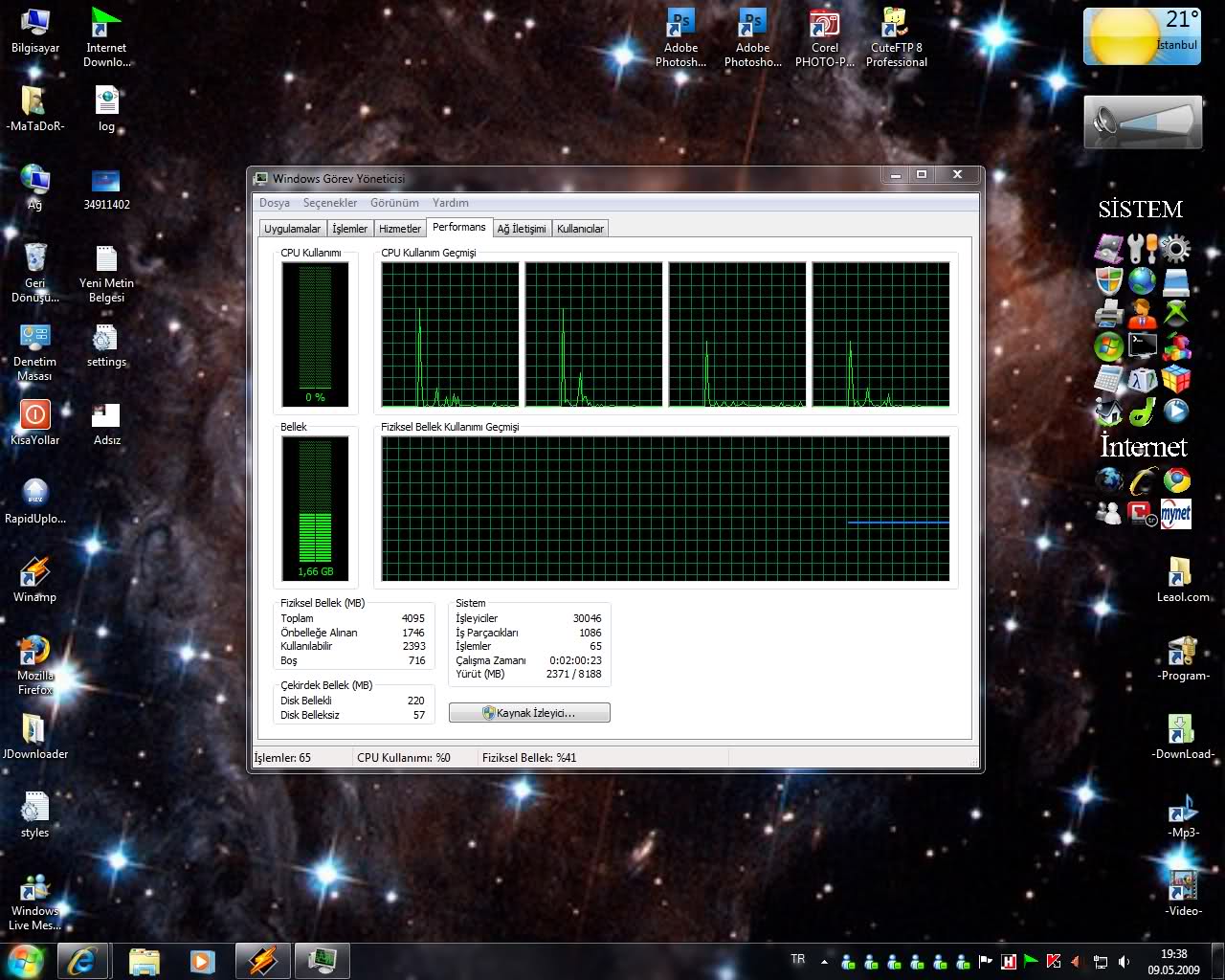This screenshot has height=980, width=1225.
Task: Launch Corel PHOTO-PAINT shortcut
Action: pyautogui.click(x=824, y=36)
